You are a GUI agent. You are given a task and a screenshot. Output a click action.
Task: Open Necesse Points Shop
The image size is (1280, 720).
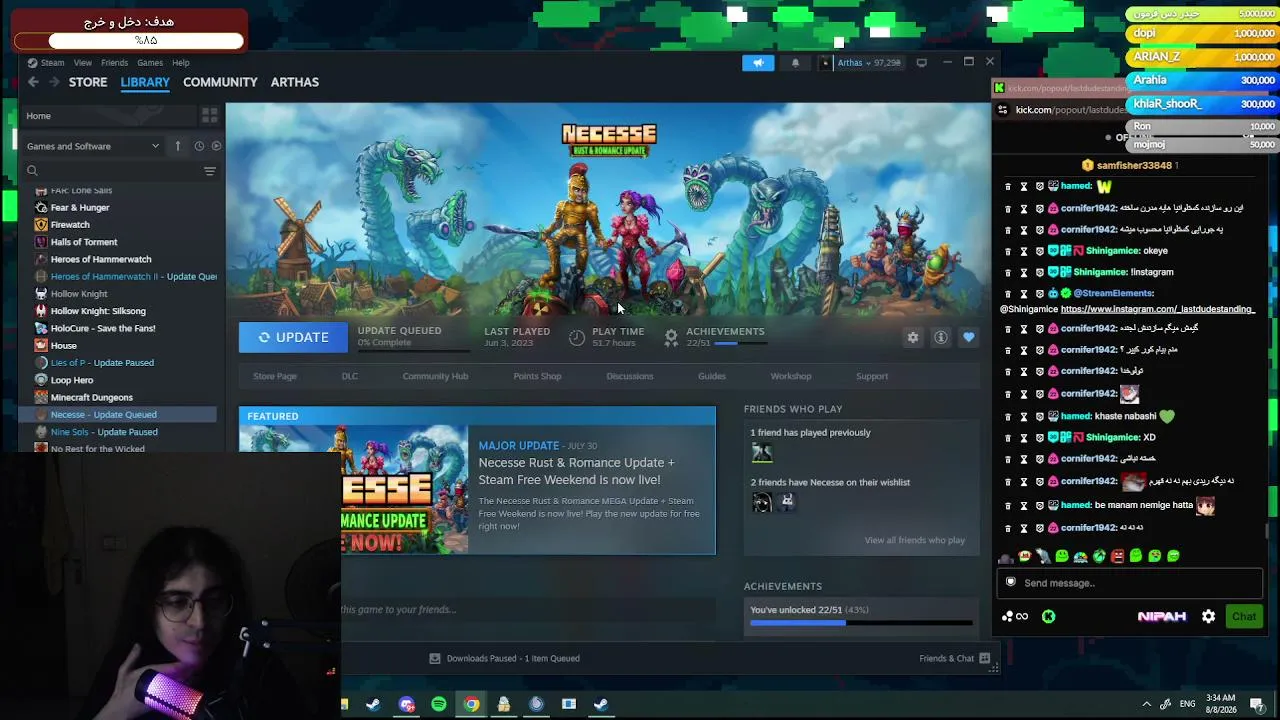[x=537, y=376]
